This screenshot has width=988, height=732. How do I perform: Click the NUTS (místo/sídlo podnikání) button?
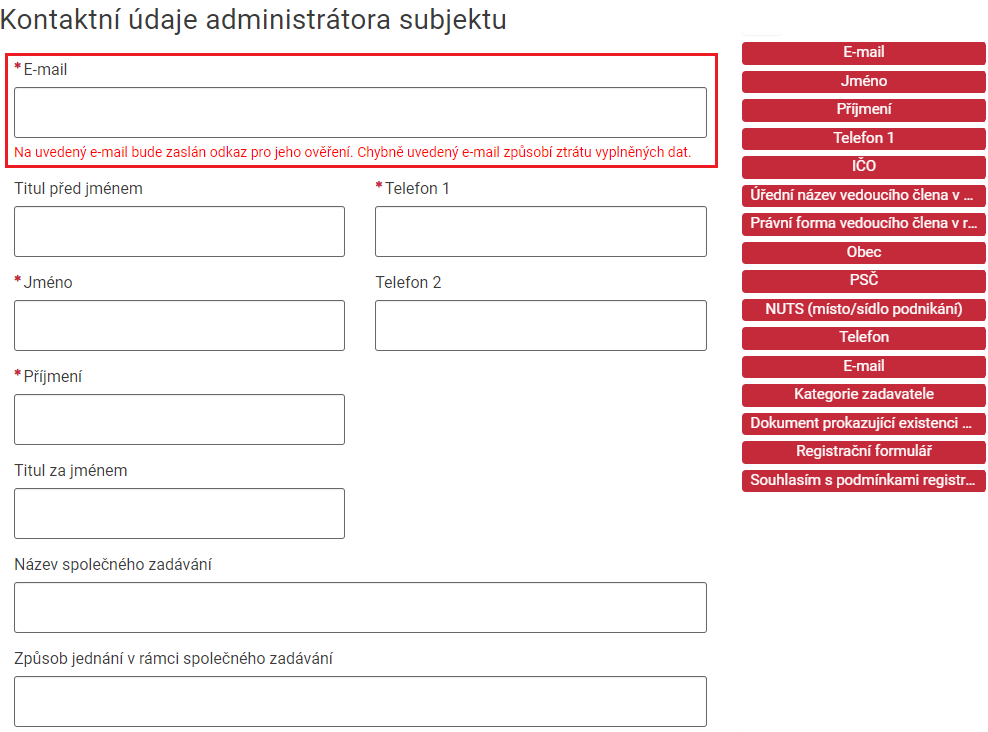(x=863, y=309)
